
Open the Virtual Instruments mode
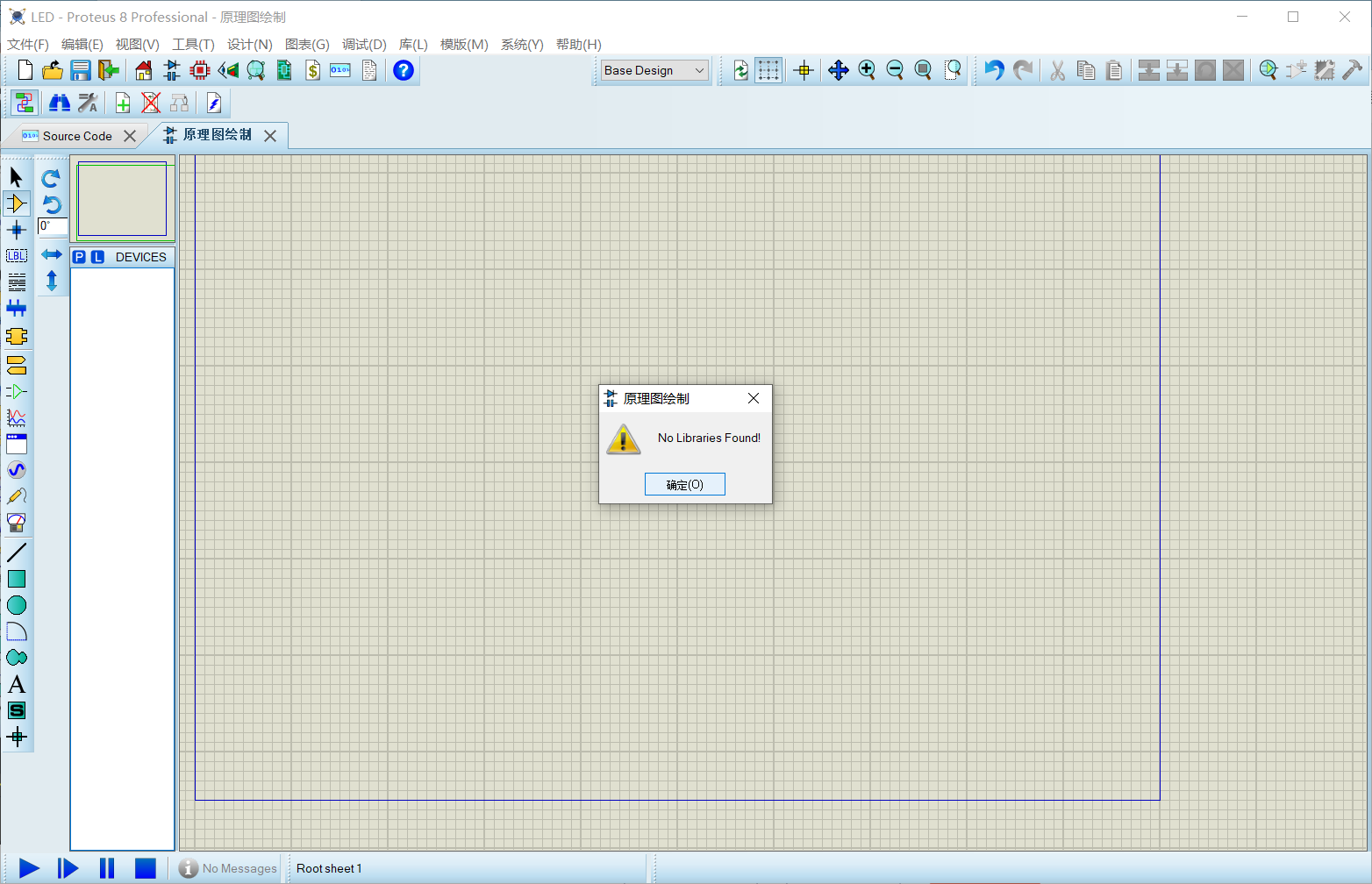click(16, 522)
